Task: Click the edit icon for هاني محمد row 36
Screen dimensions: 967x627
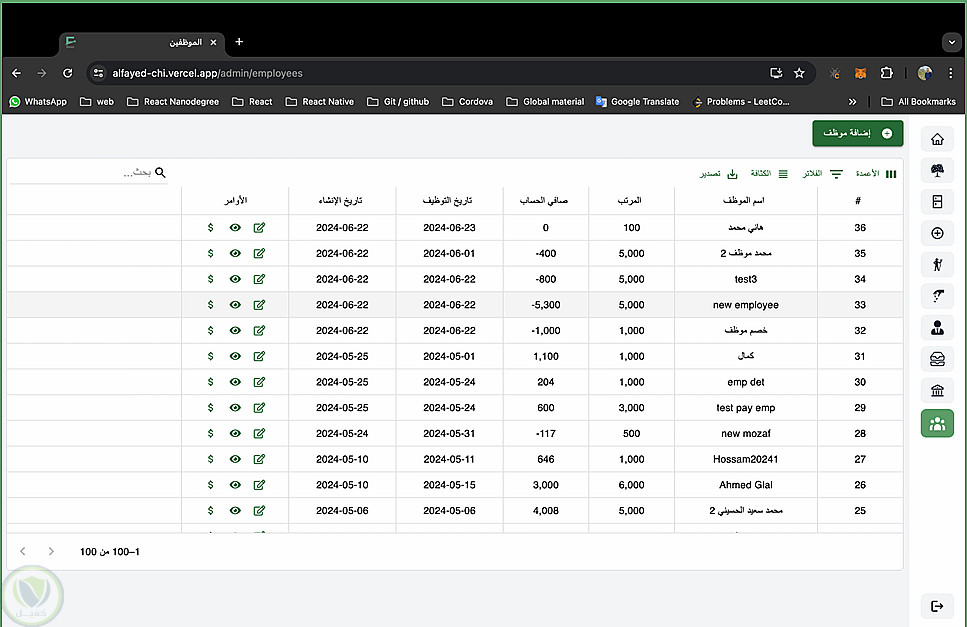Action: [259, 227]
